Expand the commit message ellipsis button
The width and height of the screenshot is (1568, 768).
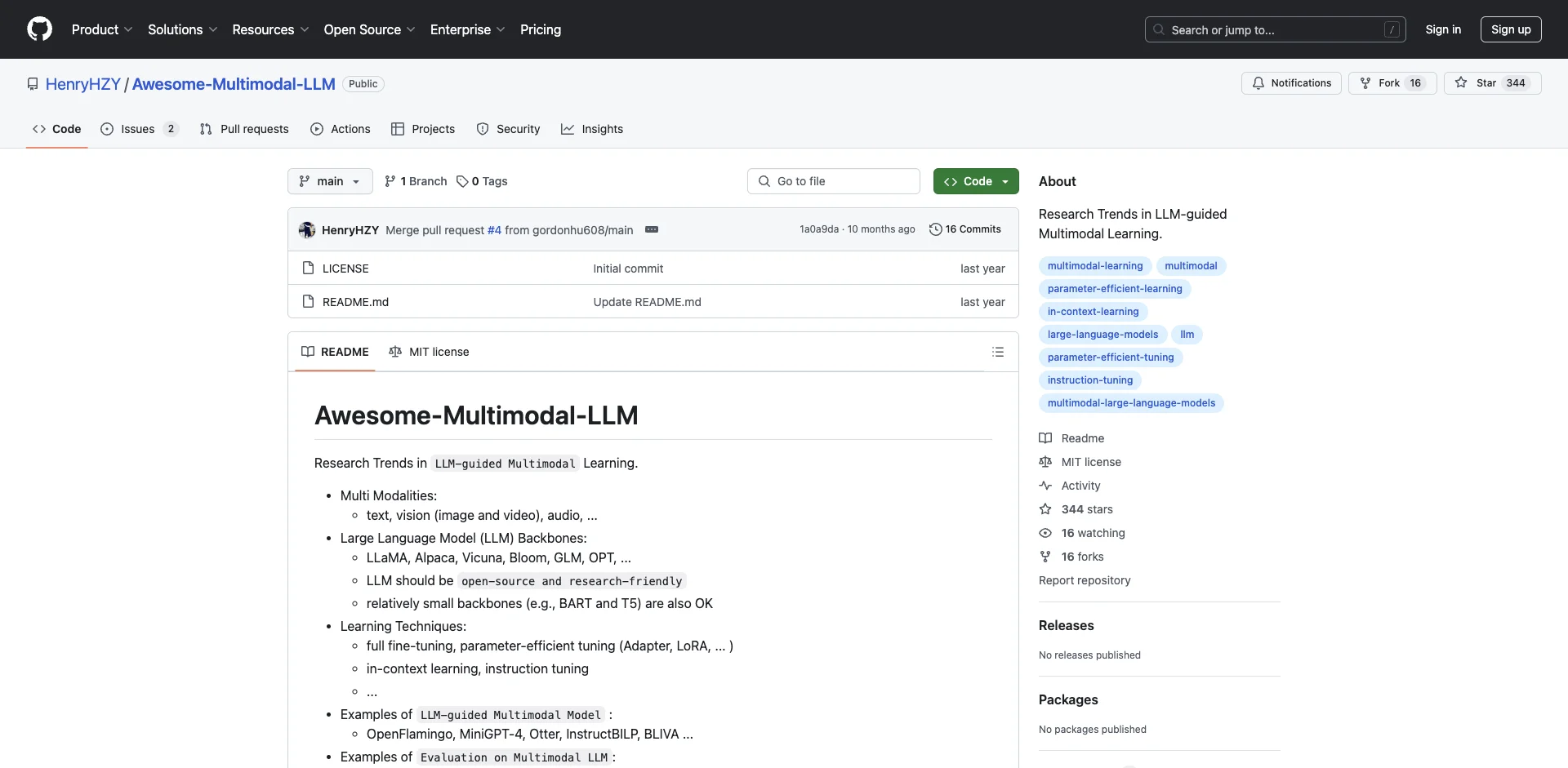click(652, 229)
